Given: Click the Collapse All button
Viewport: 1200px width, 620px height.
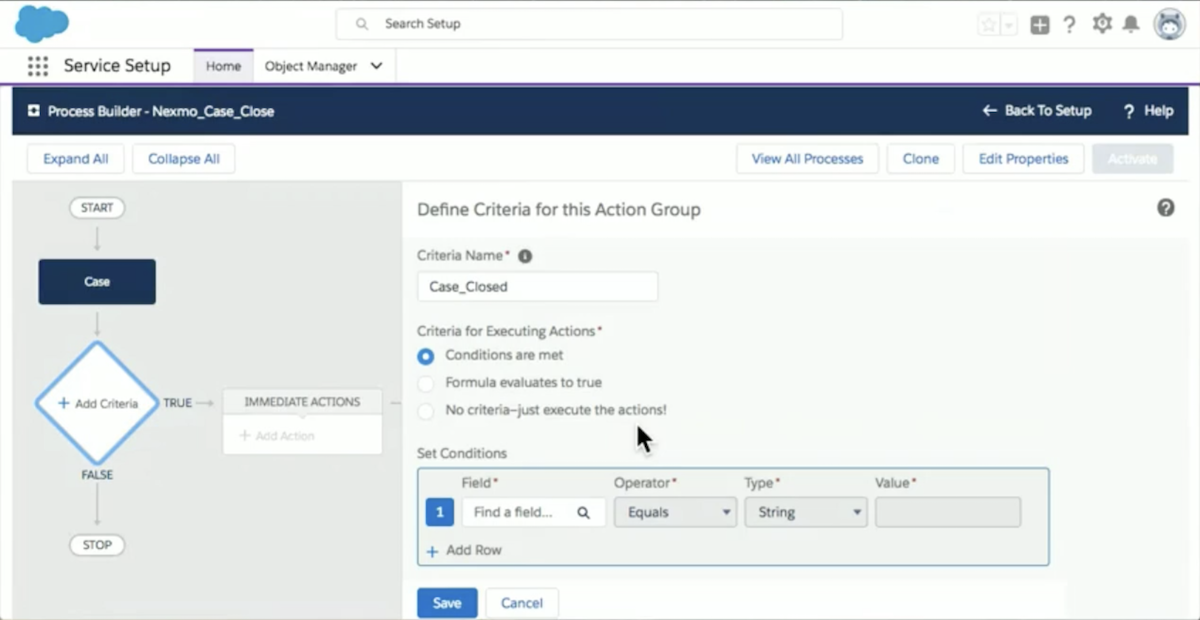Looking at the screenshot, I should (x=184, y=159).
